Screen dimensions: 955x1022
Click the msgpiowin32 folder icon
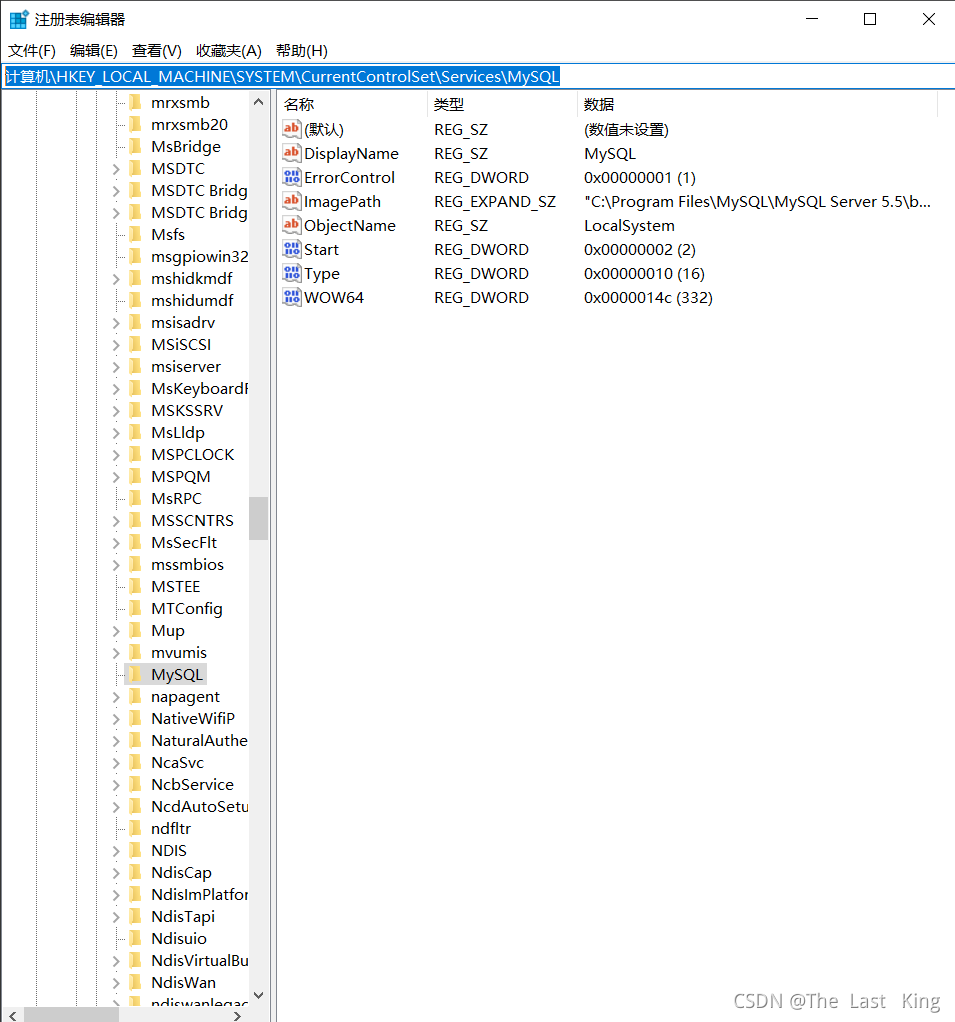pos(136,256)
